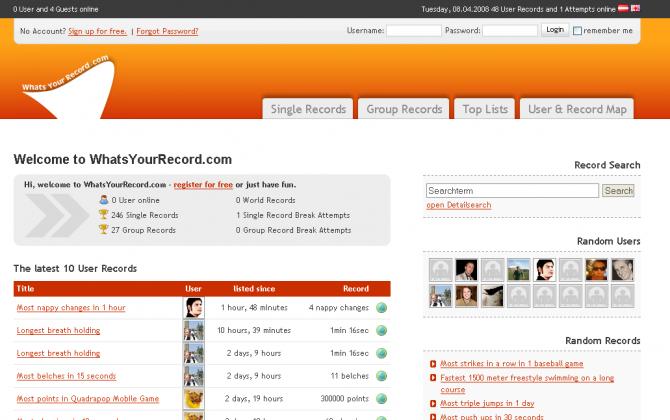Screen dimensions: 670x420
Task: Open user avatar in the belches row
Action: click(194, 376)
